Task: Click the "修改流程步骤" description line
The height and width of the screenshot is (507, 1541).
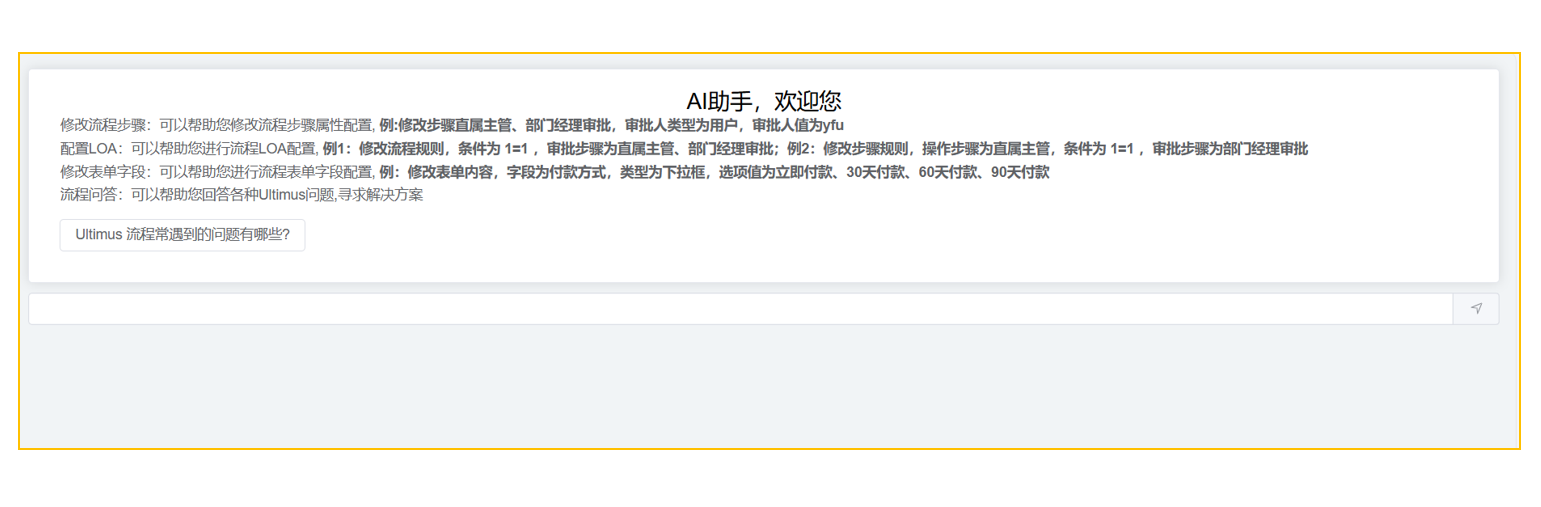Action: click(452, 126)
